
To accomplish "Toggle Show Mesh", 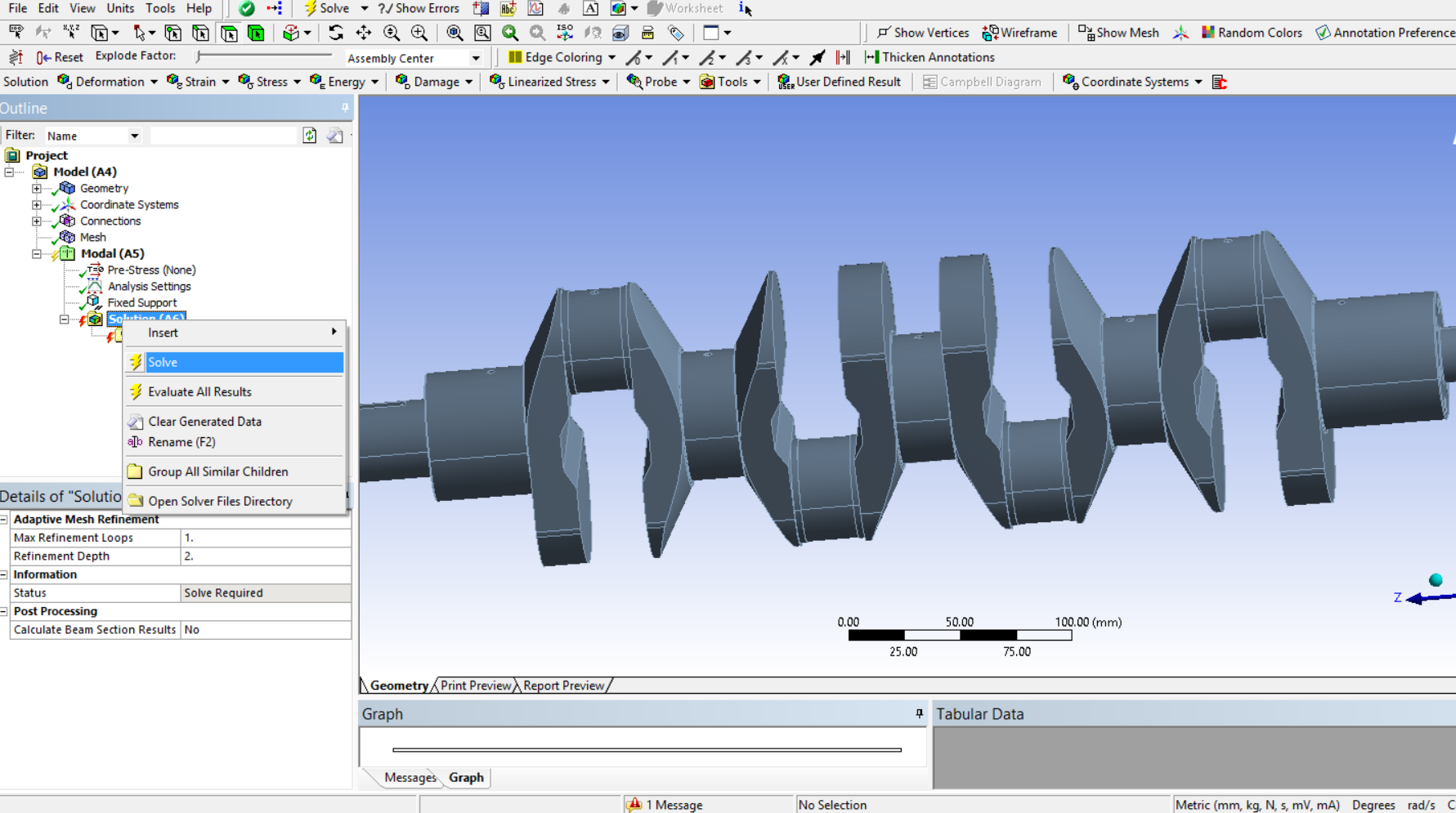I will pyautogui.click(x=1118, y=33).
